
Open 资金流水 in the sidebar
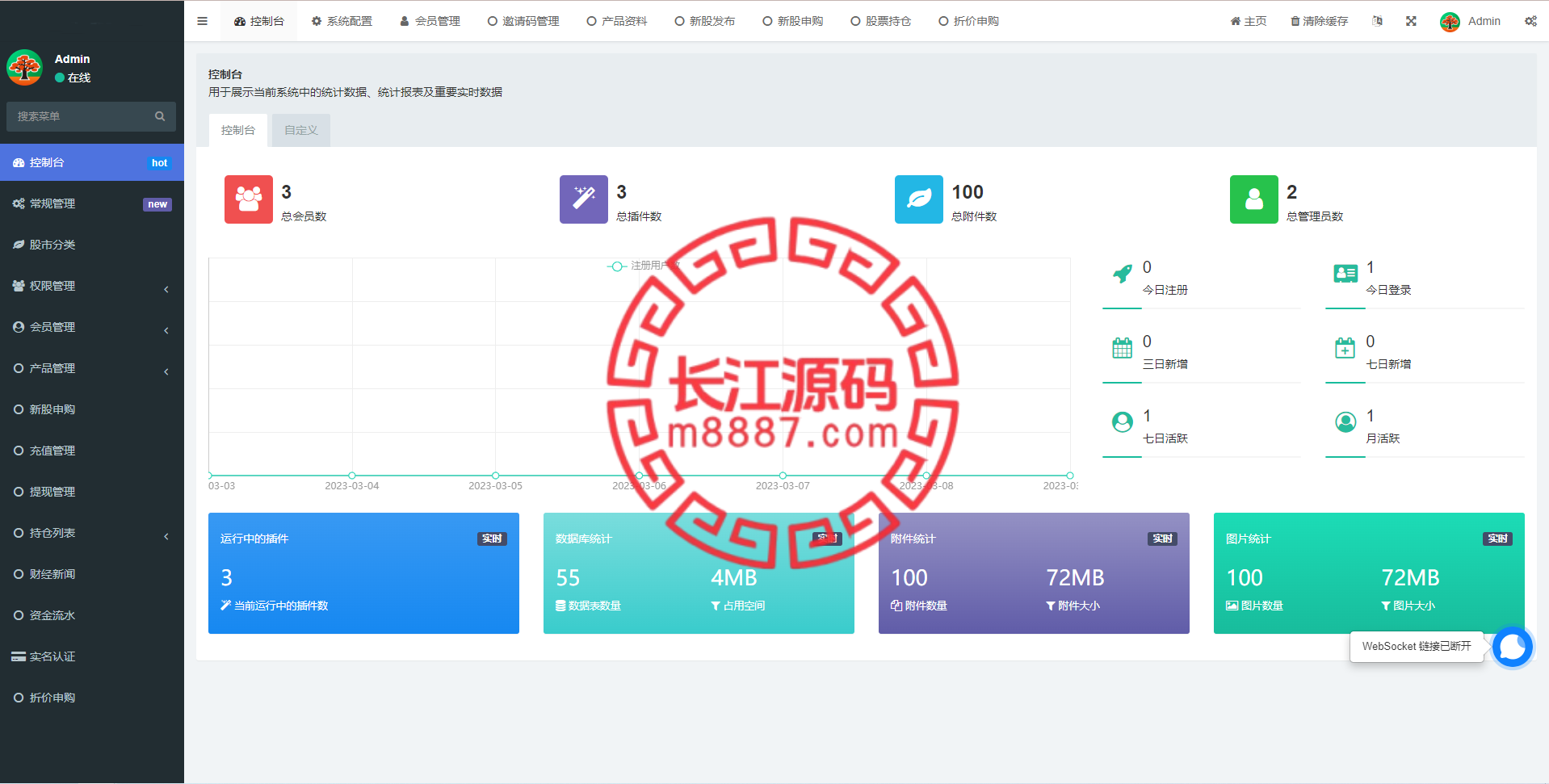pos(92,615)
